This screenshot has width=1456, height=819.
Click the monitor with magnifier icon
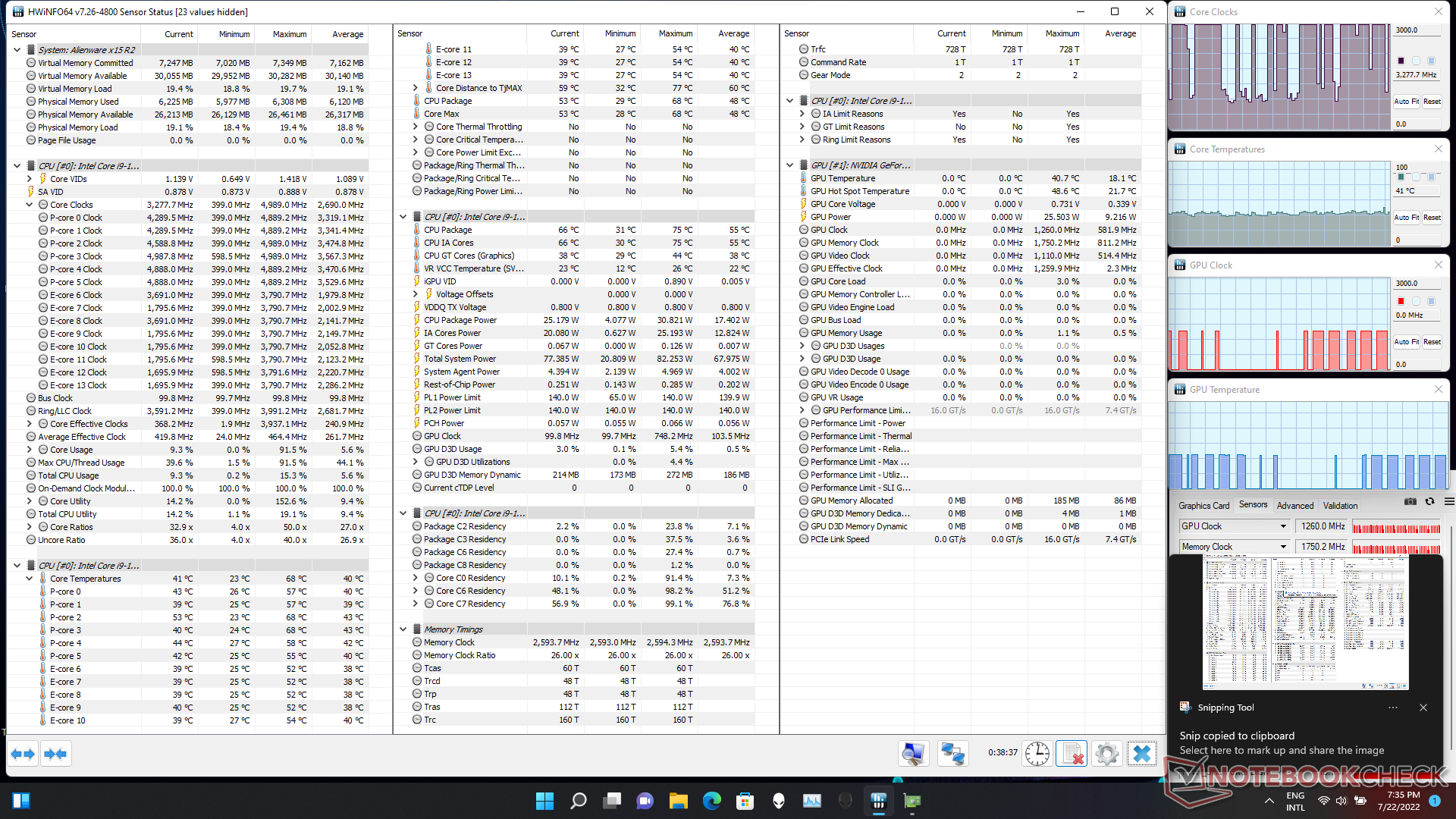click(913, 754)
